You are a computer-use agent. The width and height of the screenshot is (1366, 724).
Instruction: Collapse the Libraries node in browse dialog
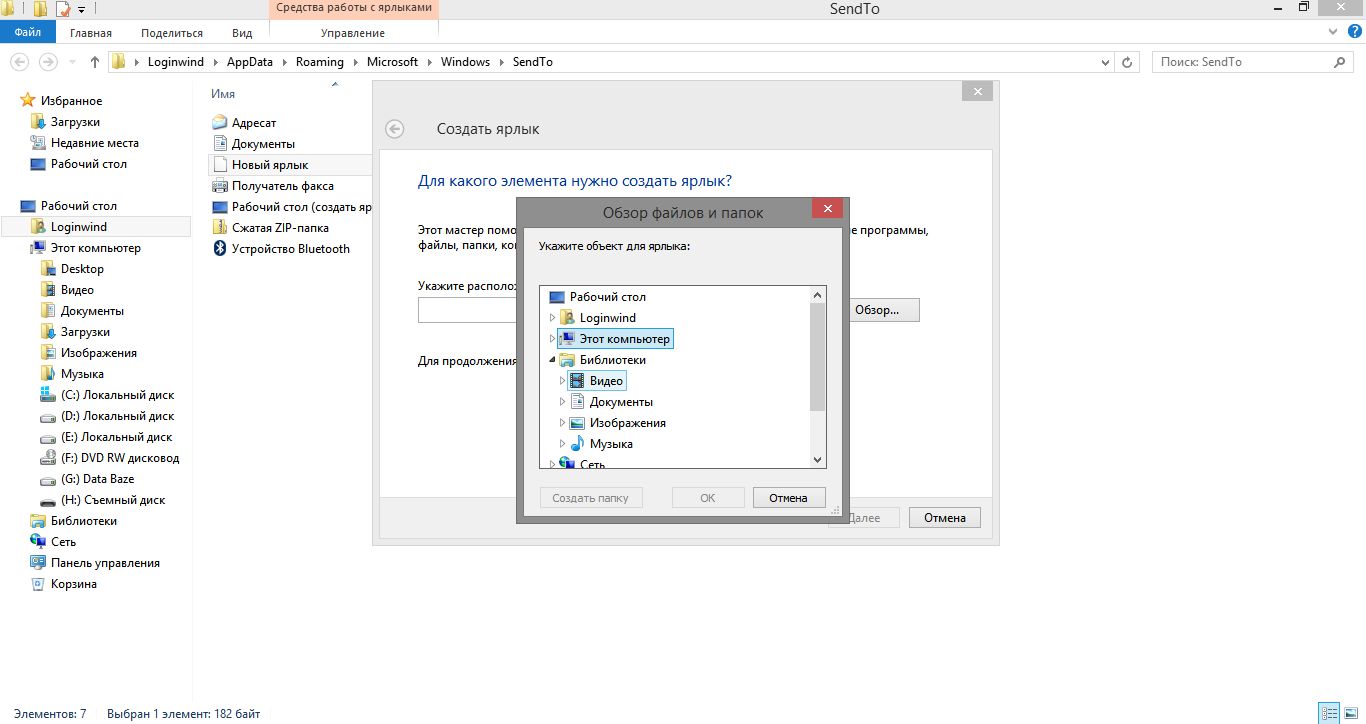[552, 360]
